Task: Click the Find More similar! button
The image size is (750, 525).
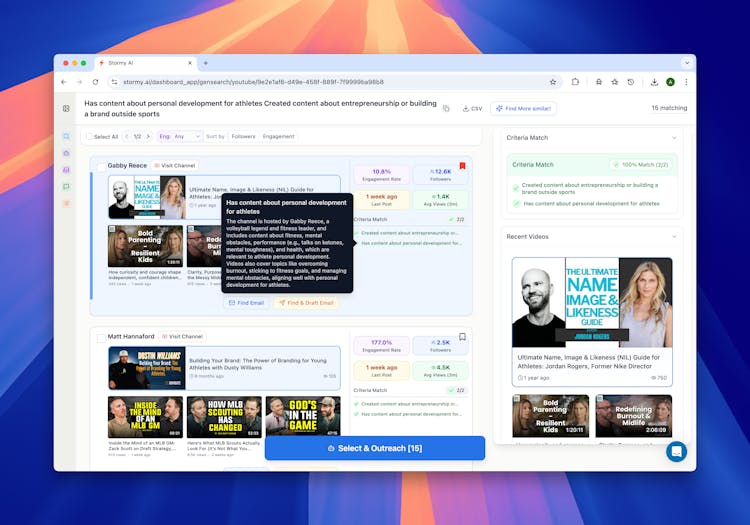Action: pos(523,108)
